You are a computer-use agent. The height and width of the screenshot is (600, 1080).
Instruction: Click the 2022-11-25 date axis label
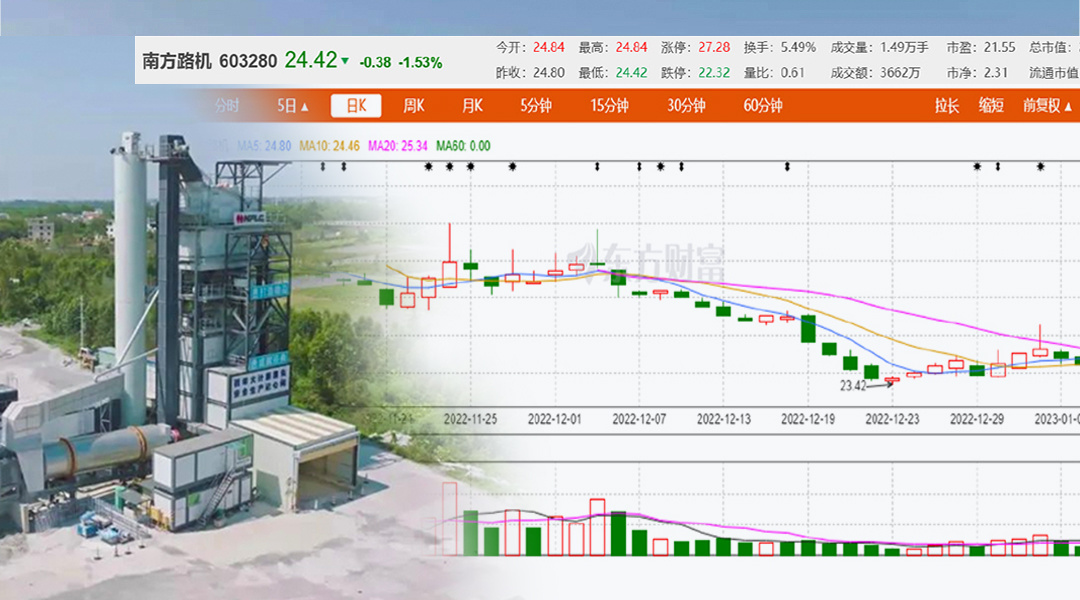(470, 419)
